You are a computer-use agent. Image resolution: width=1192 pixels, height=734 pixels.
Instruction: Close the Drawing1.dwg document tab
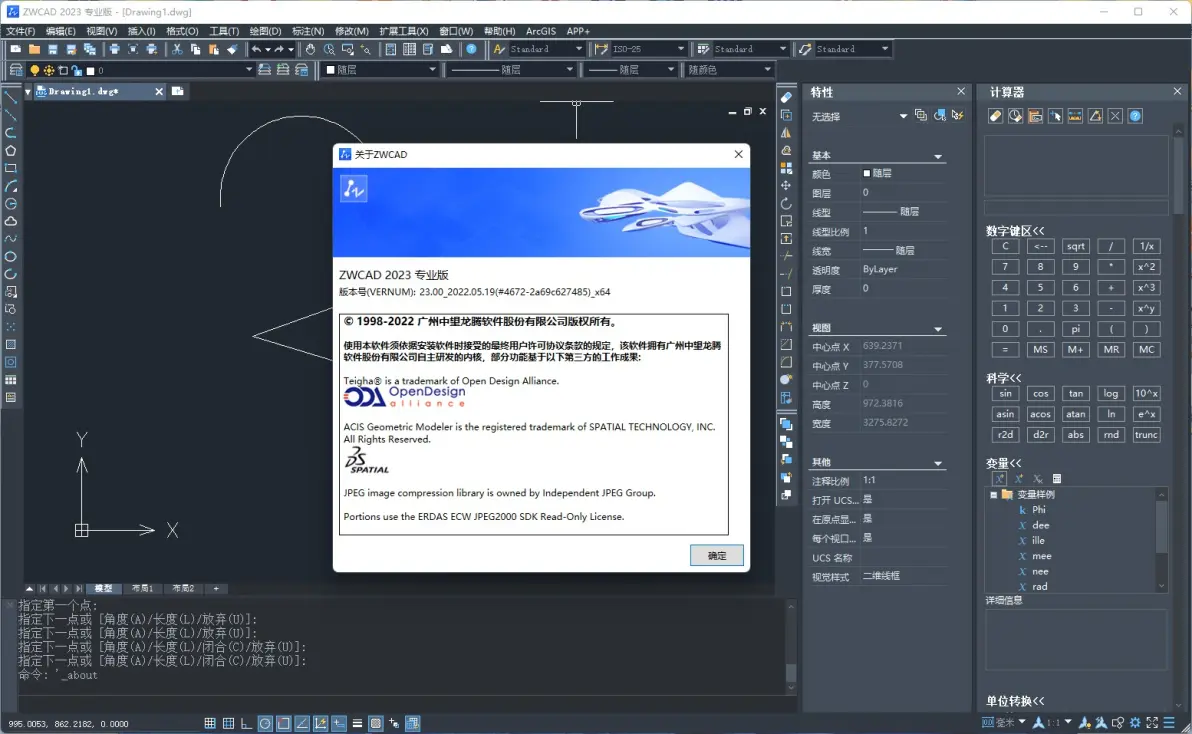(159, 91)
